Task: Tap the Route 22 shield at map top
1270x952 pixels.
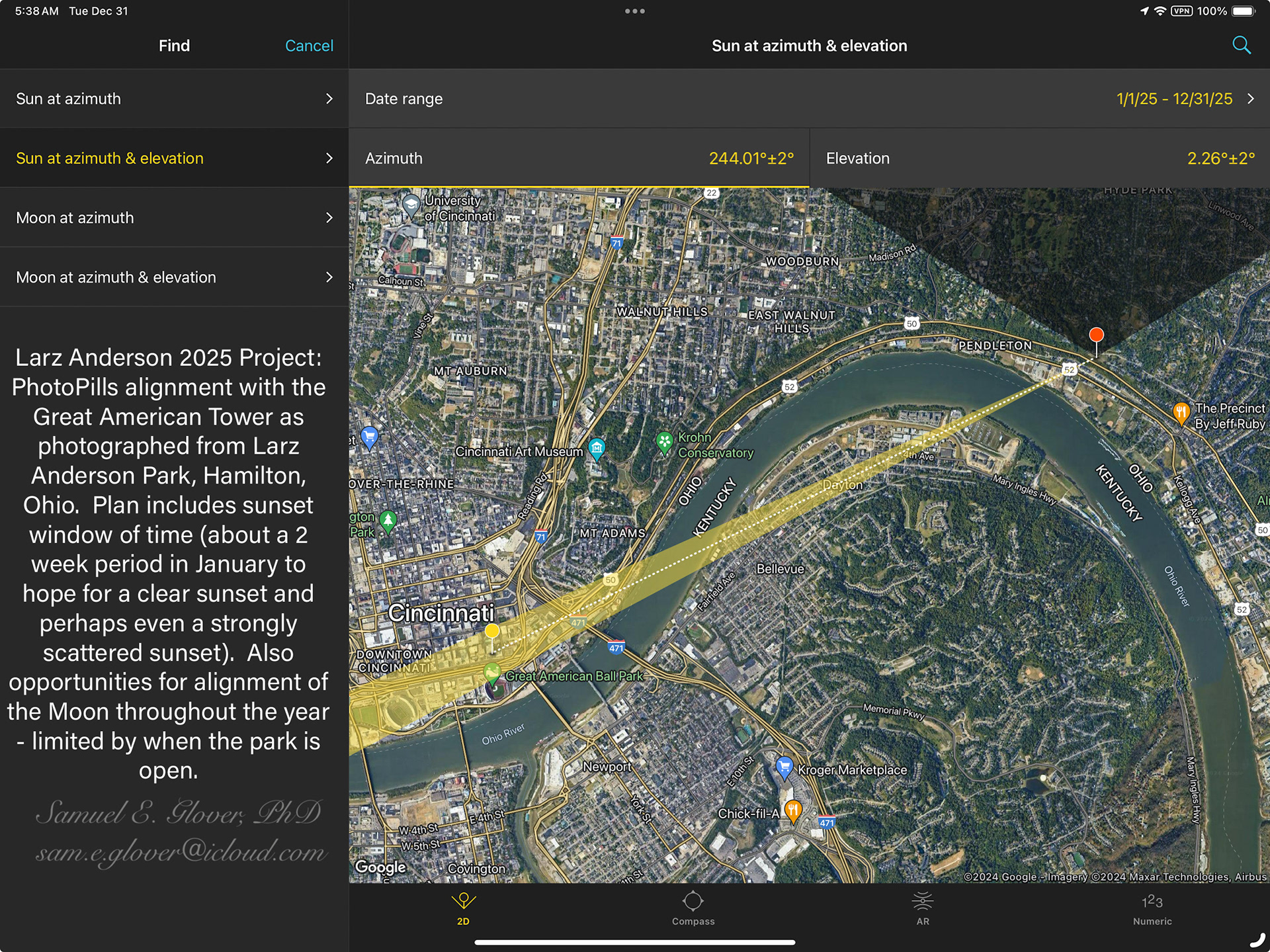Action: pos(711,193)
